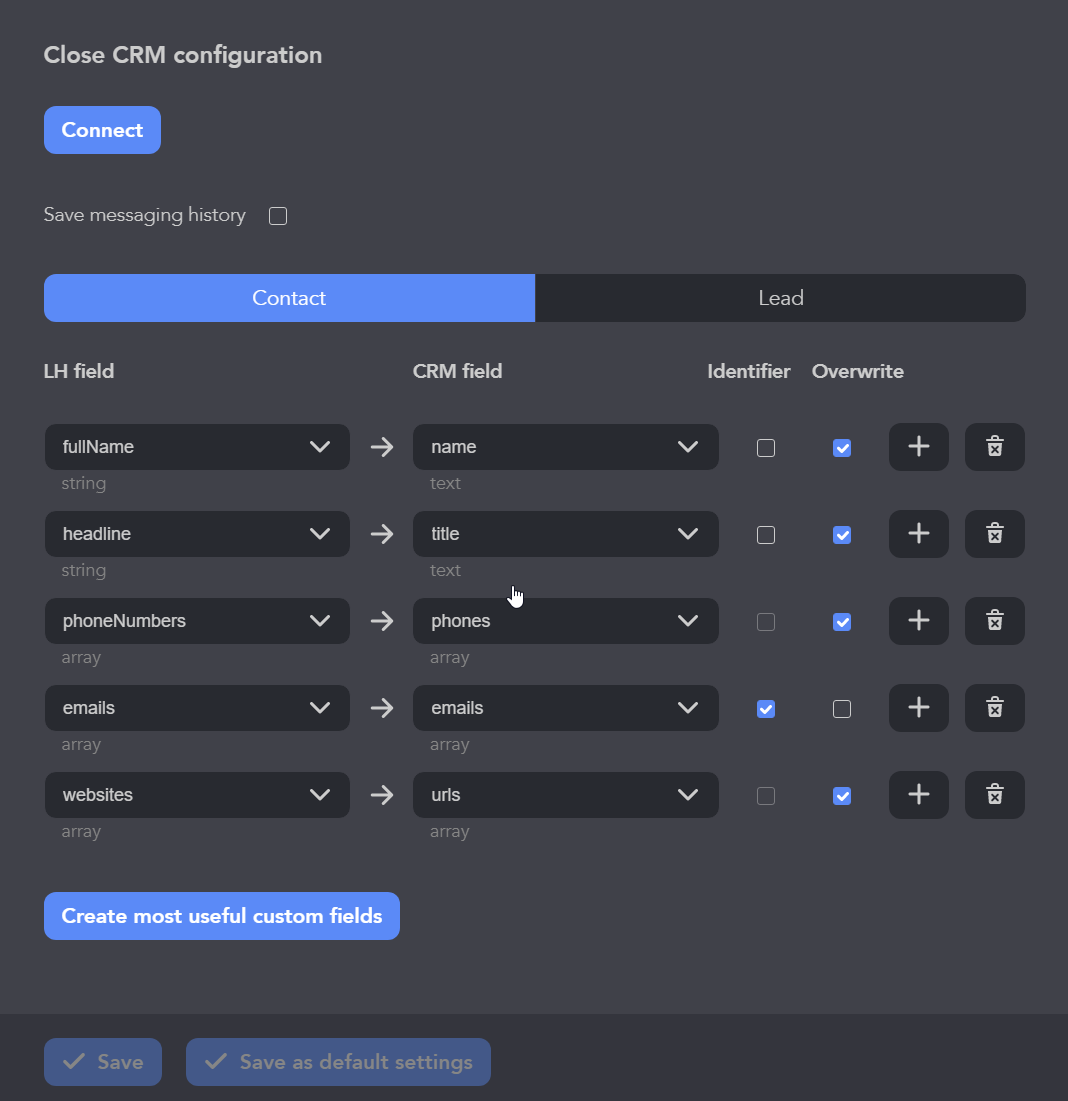Select the Contact tab
Viewport: 1068px width, 1101px height.
click(x=289, y=298)
